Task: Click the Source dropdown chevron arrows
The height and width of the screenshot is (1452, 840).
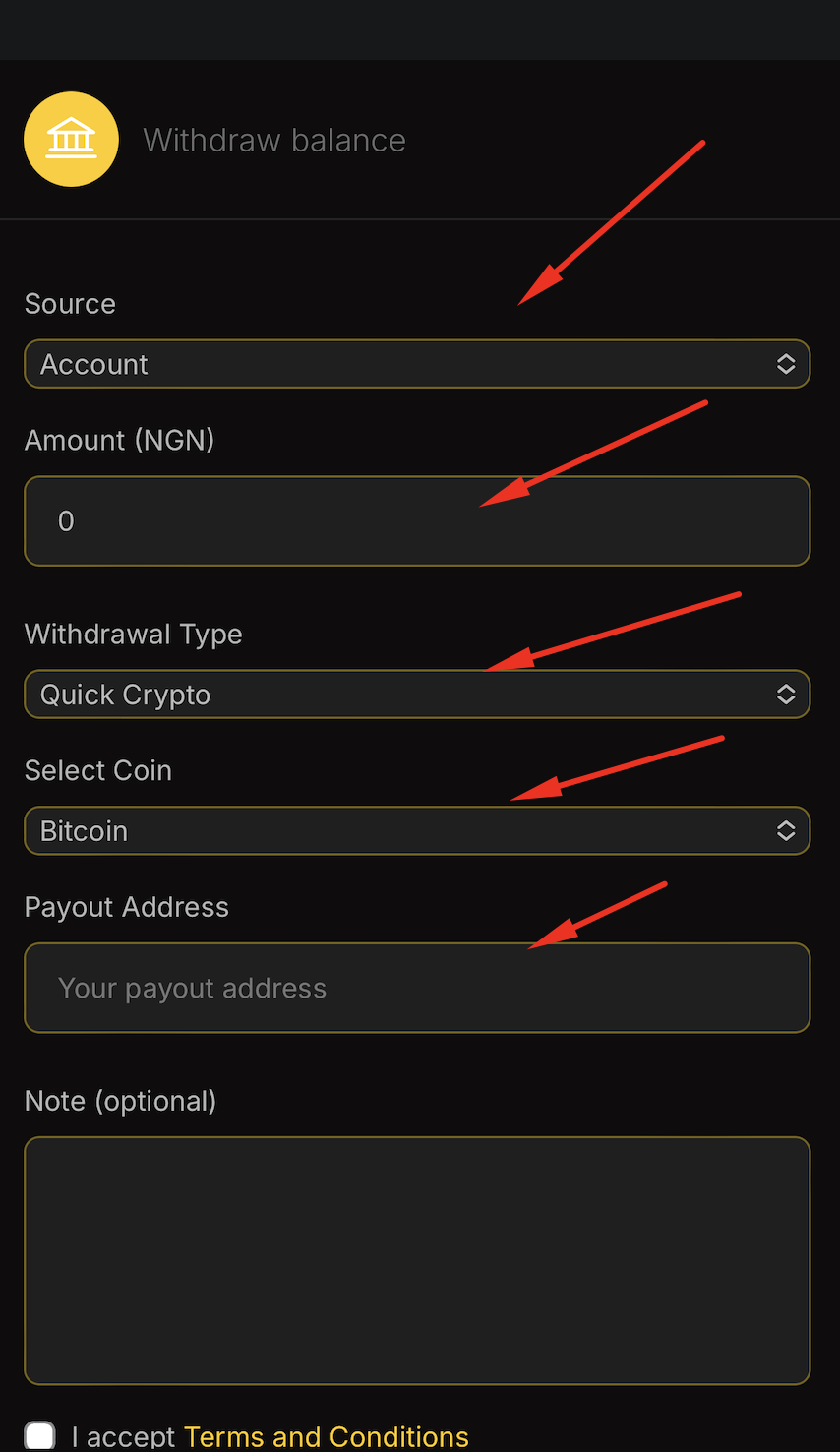Action: point(786,364)
